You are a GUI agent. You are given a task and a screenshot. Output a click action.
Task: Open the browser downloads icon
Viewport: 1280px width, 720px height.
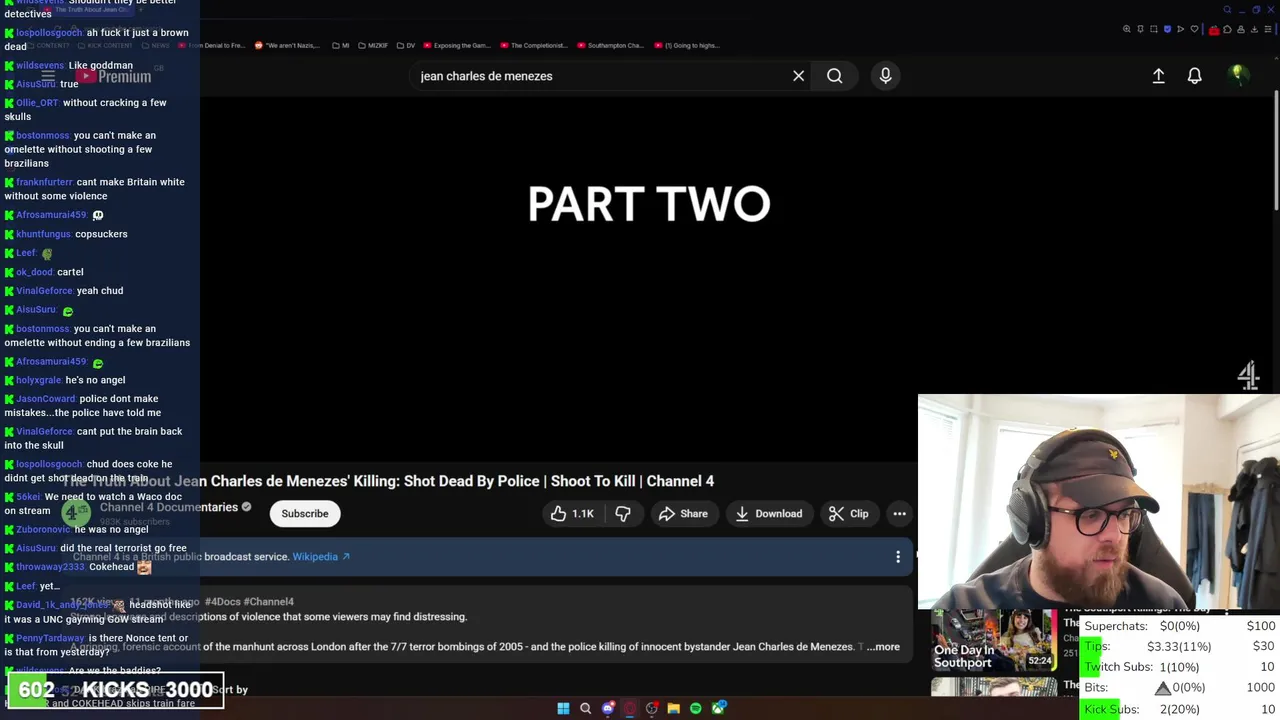click(x=1254, y=29)
